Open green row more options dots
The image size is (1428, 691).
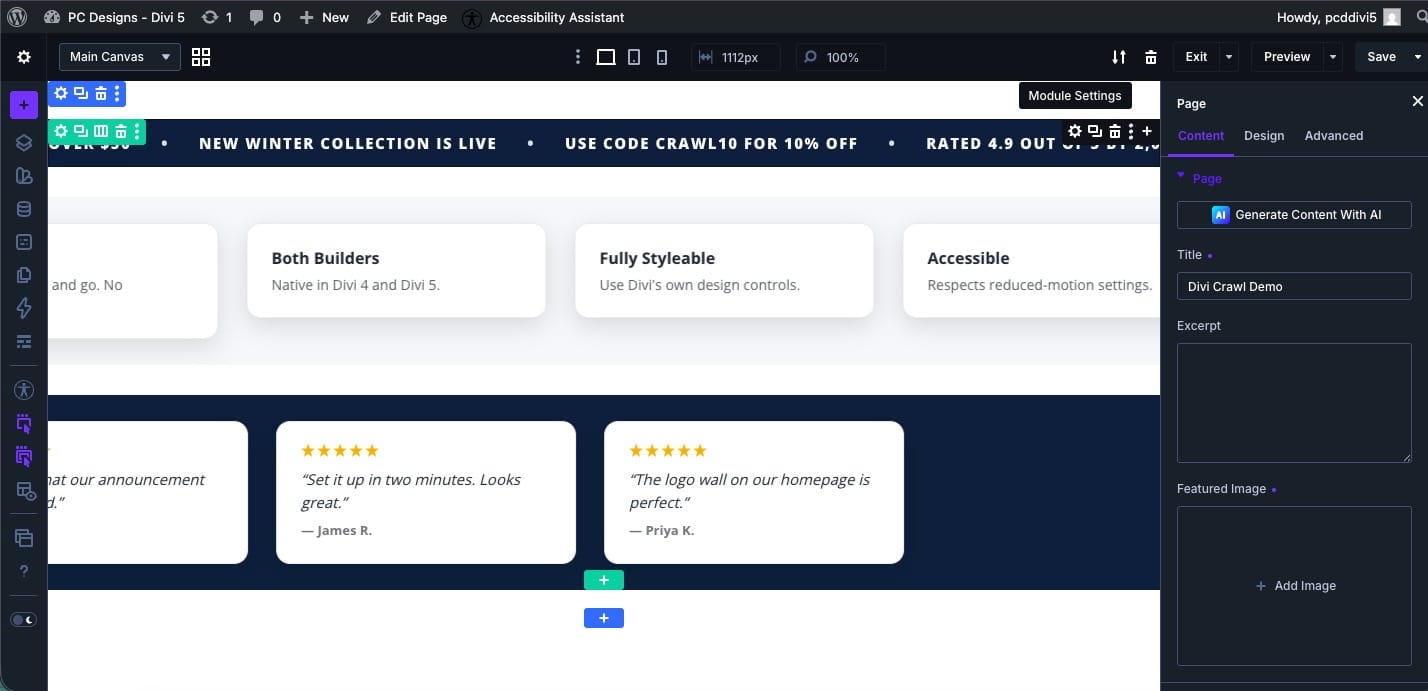pyautogui.click(x=137, y=131)
